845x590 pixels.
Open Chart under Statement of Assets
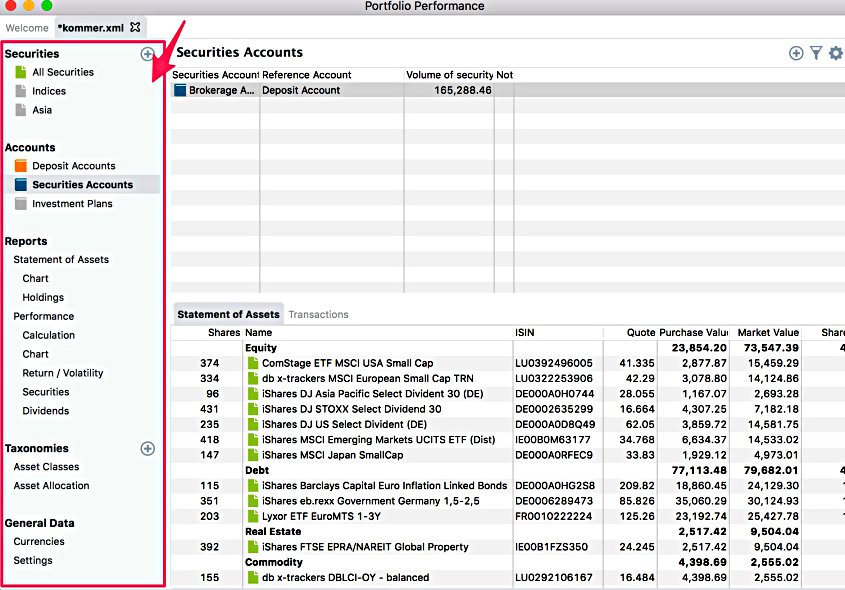pos(36,279)
